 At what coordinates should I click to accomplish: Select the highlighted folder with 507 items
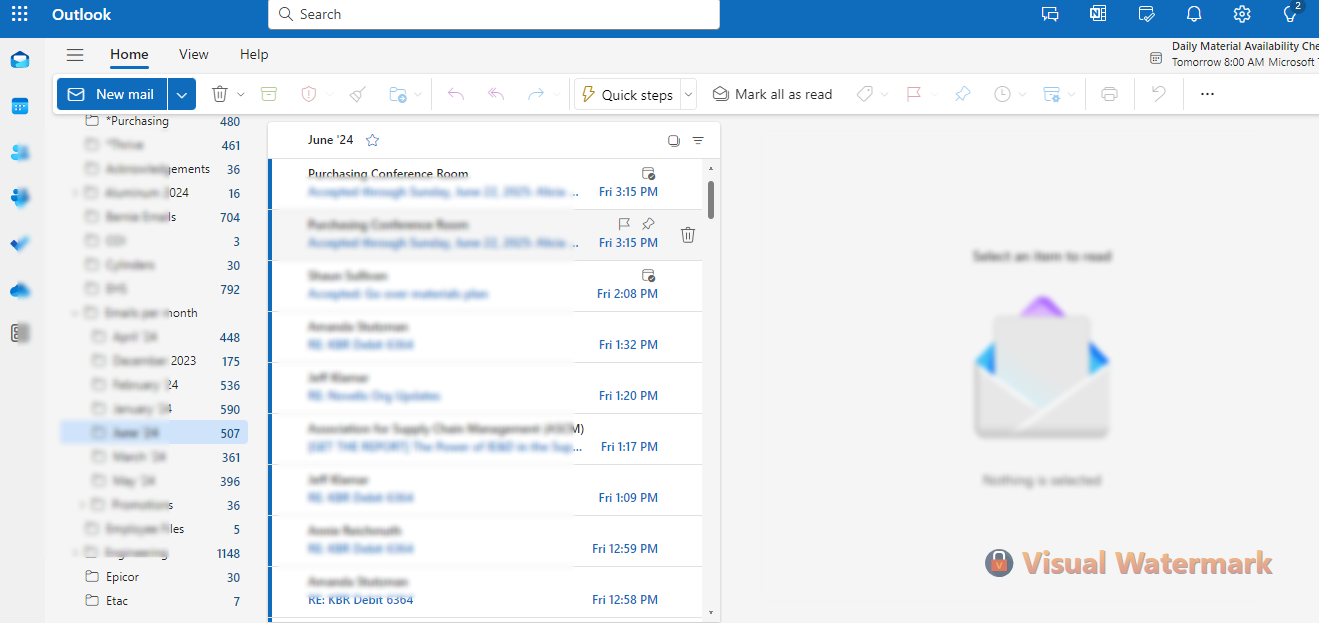(x=155, y=433)
